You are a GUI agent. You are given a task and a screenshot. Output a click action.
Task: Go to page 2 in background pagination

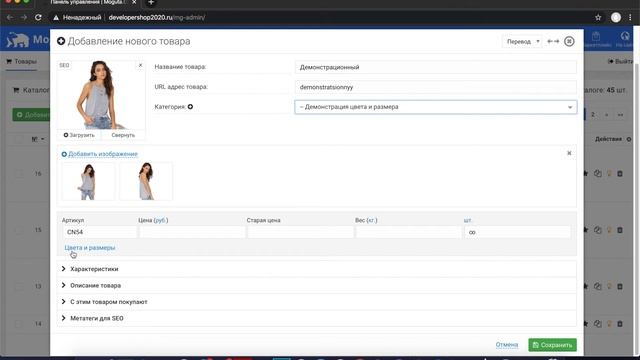[x=593, y=115]
